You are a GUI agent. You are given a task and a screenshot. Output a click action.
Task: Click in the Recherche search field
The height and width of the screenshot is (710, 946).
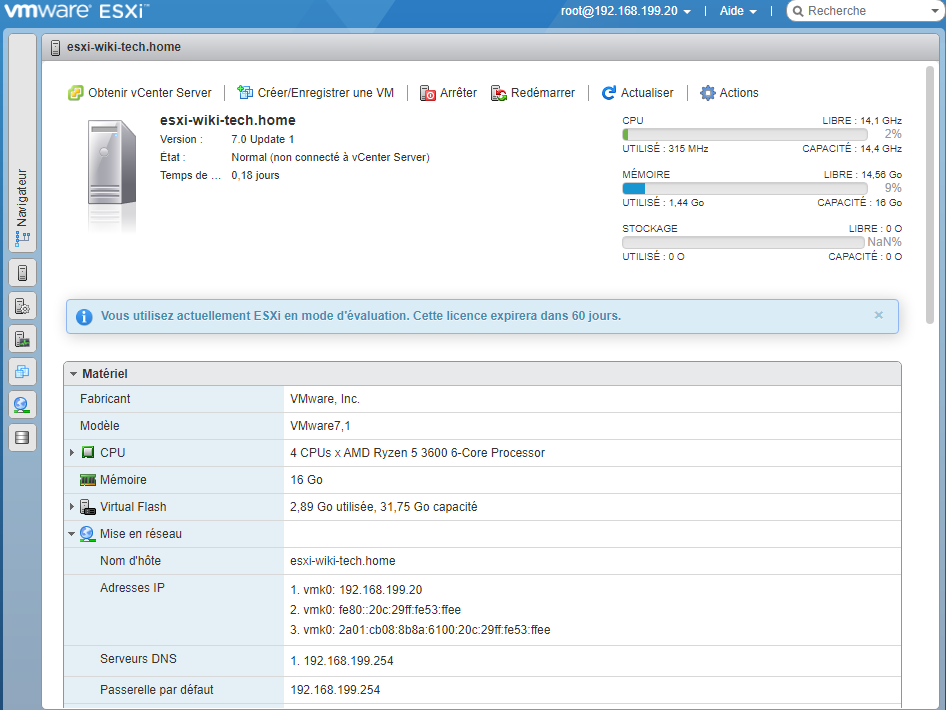click(x=868, y=11)
